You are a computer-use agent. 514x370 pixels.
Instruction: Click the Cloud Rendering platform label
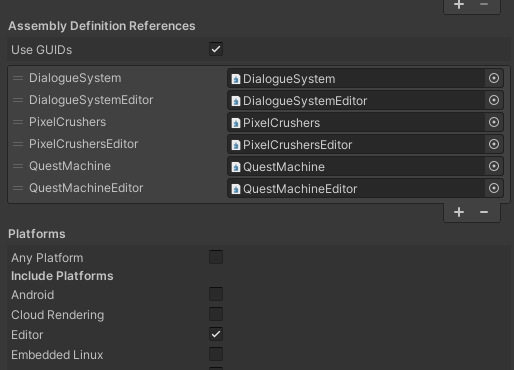(57, 315)
